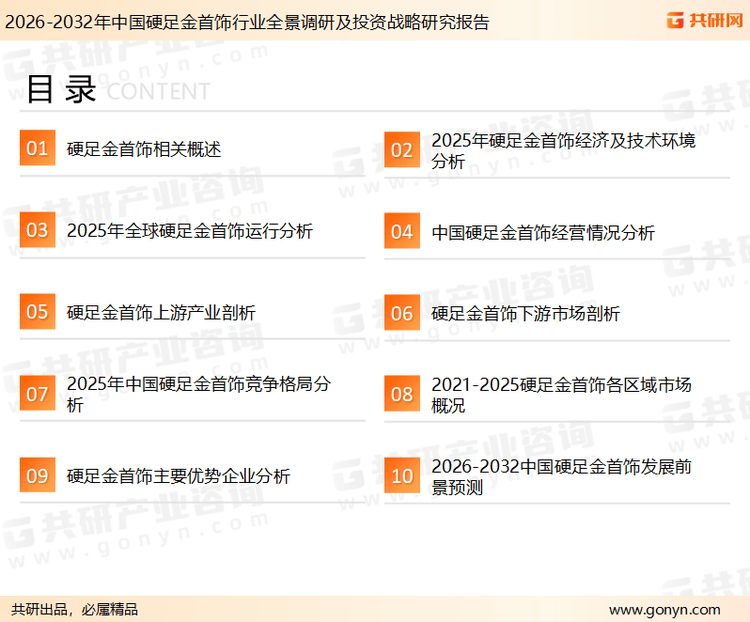Open chapter 2025年全球硬足金首饰运行分析
750x622 pixels.
(190, 231)
